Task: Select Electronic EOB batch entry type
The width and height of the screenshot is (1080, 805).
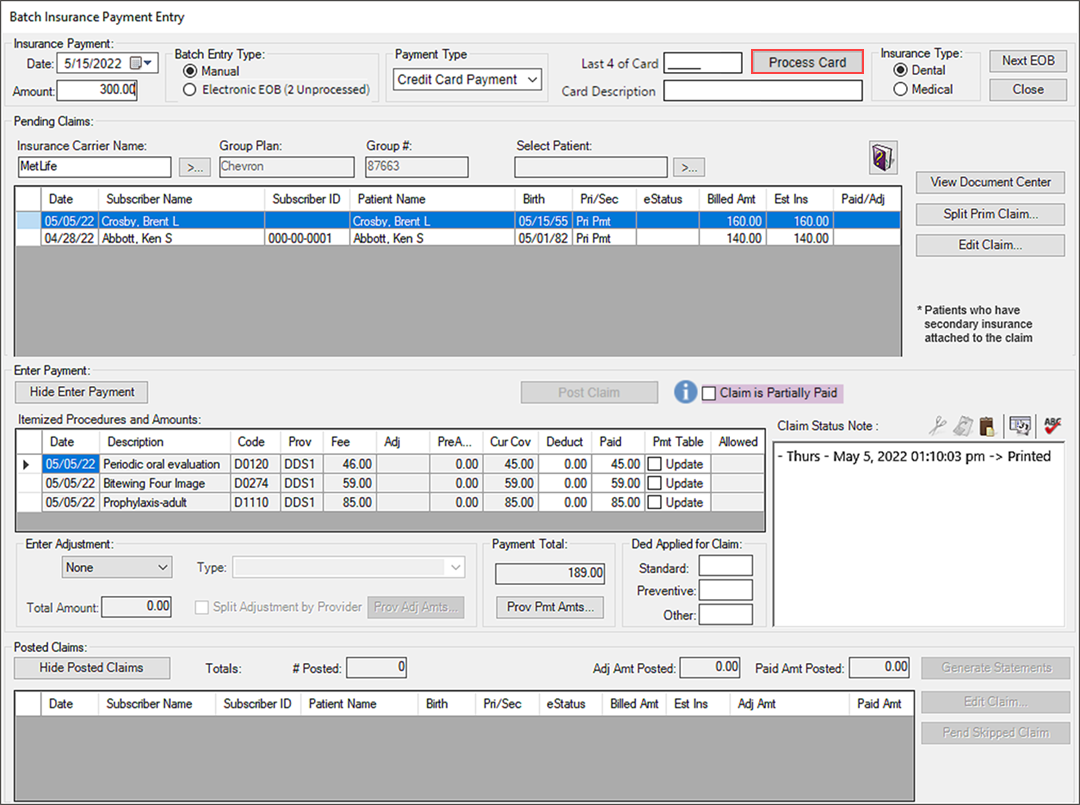Action: 189,90
